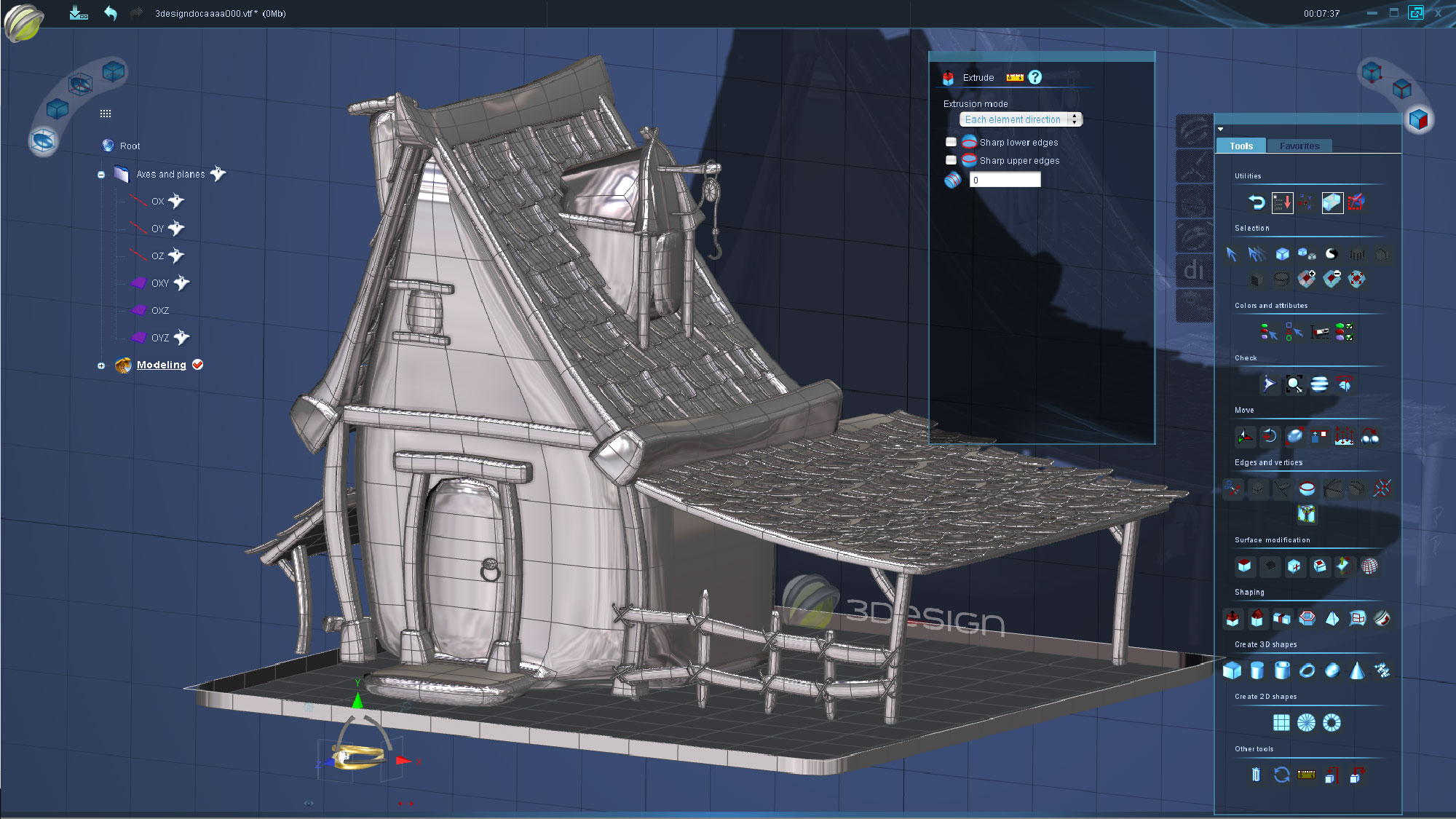Click the move axes tool in Move

tap(1245, 436)
